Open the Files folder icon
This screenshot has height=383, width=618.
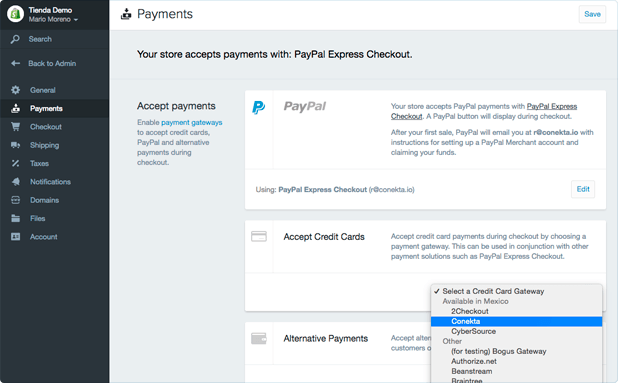[15, 218]
